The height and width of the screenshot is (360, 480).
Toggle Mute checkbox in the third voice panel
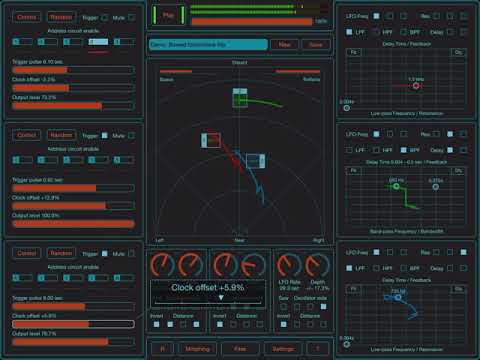(132, 253)
